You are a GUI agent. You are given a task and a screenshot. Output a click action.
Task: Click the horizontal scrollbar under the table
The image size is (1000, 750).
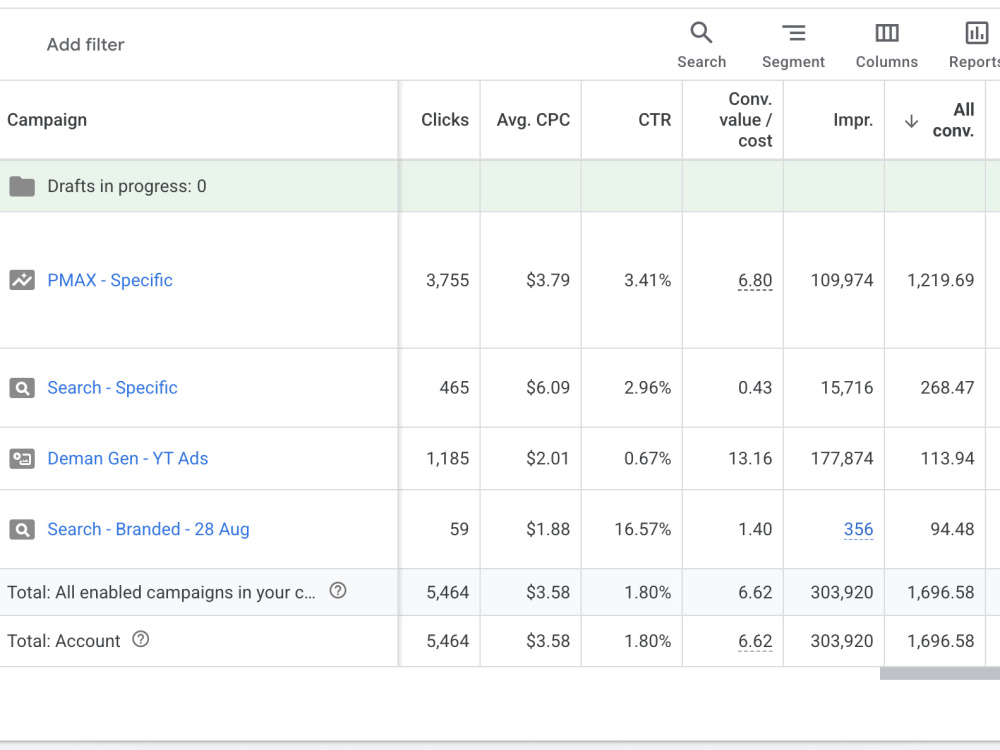pyautogui.click(x=939, y=673)
